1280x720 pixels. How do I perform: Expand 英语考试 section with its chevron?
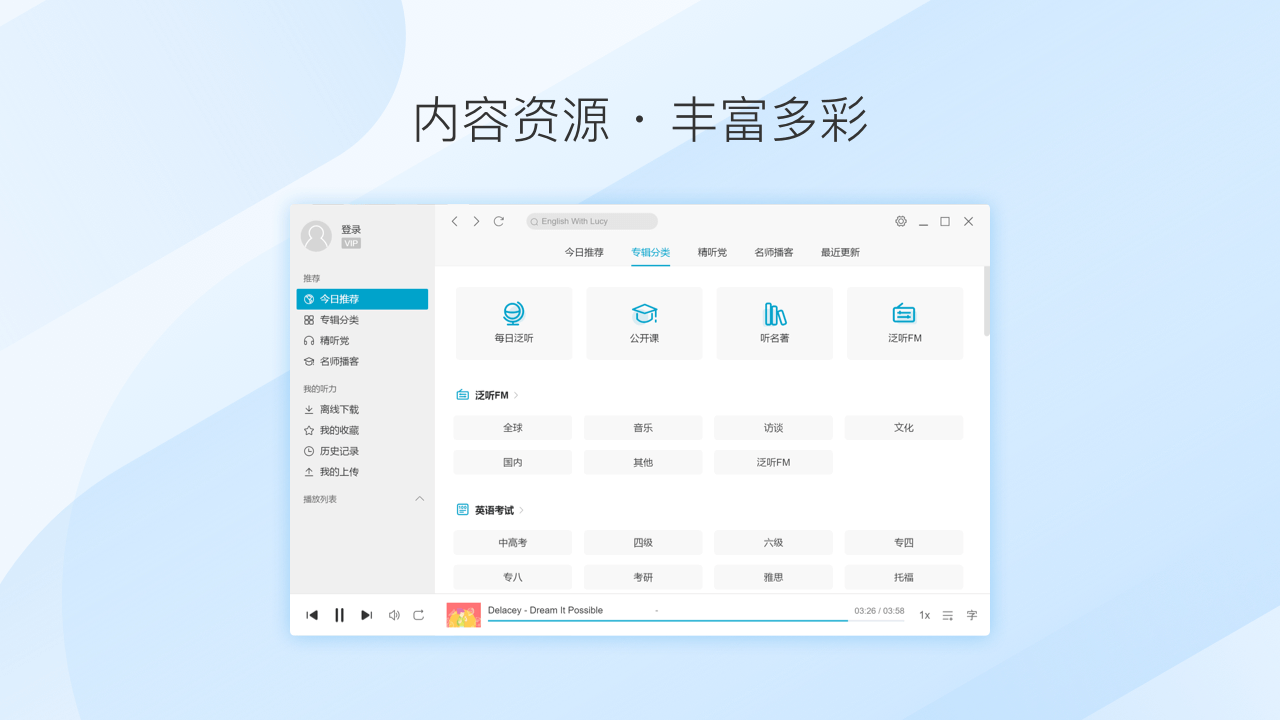pos(522,510)
